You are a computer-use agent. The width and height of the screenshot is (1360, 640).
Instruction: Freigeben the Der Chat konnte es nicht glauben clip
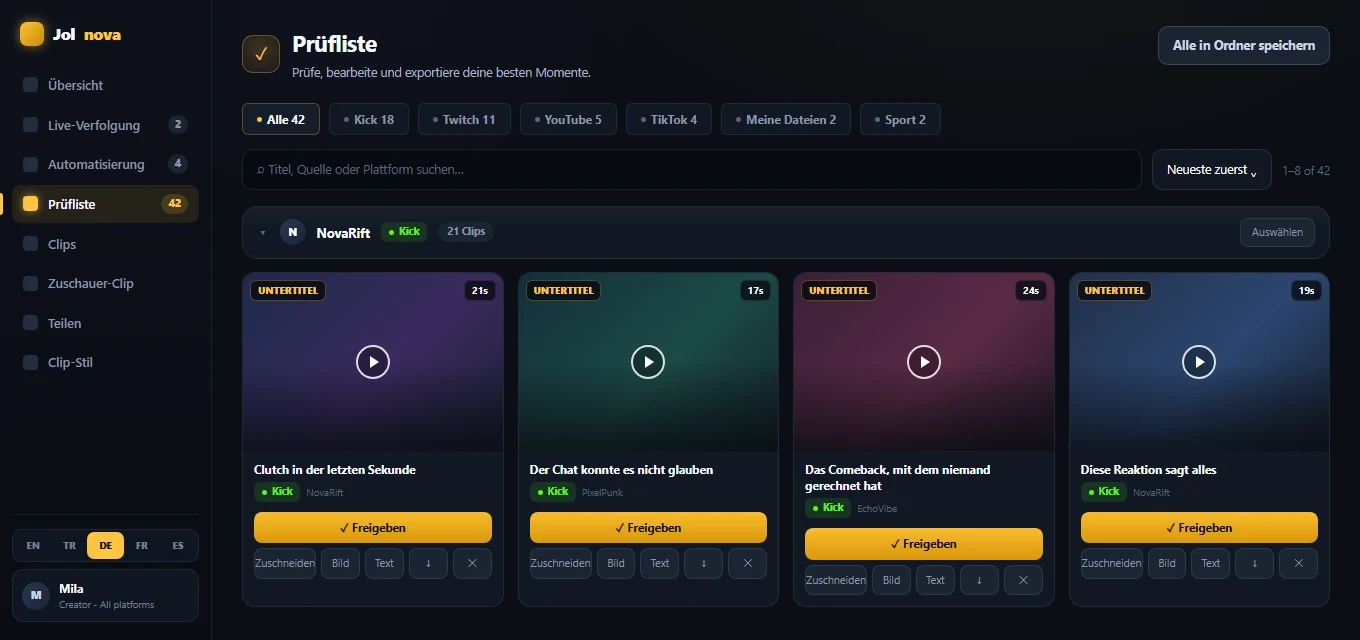[x=648, y=527]
